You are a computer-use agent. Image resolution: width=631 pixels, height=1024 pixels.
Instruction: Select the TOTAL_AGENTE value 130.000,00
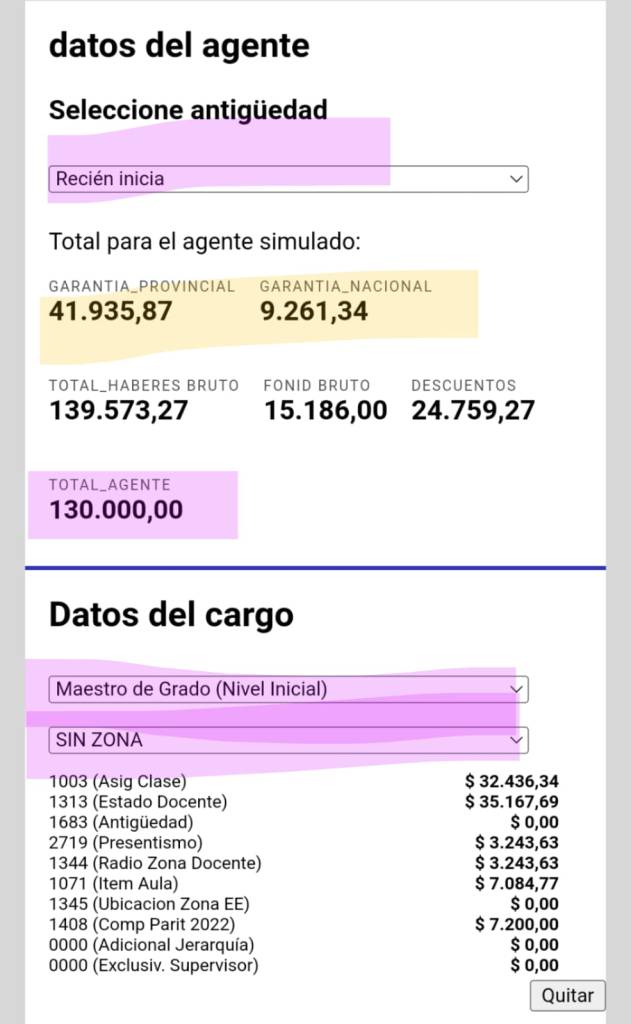[116, 510]
